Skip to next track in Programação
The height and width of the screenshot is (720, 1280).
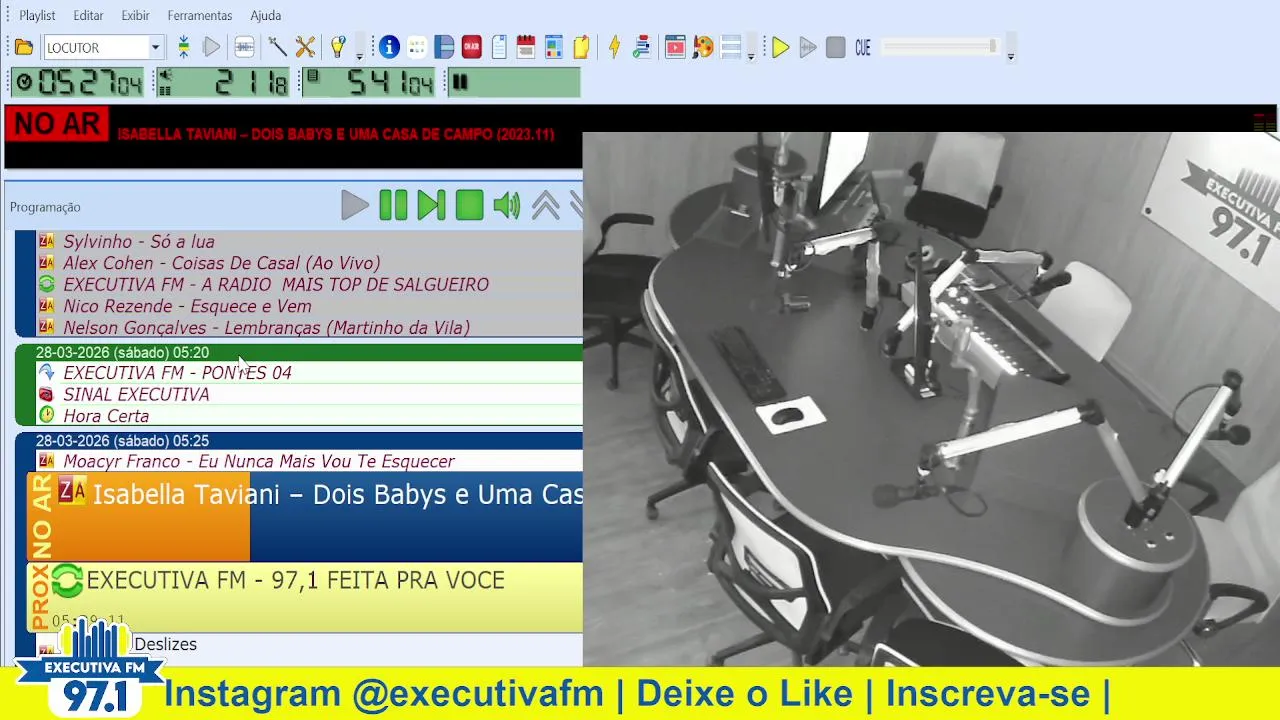431,205
